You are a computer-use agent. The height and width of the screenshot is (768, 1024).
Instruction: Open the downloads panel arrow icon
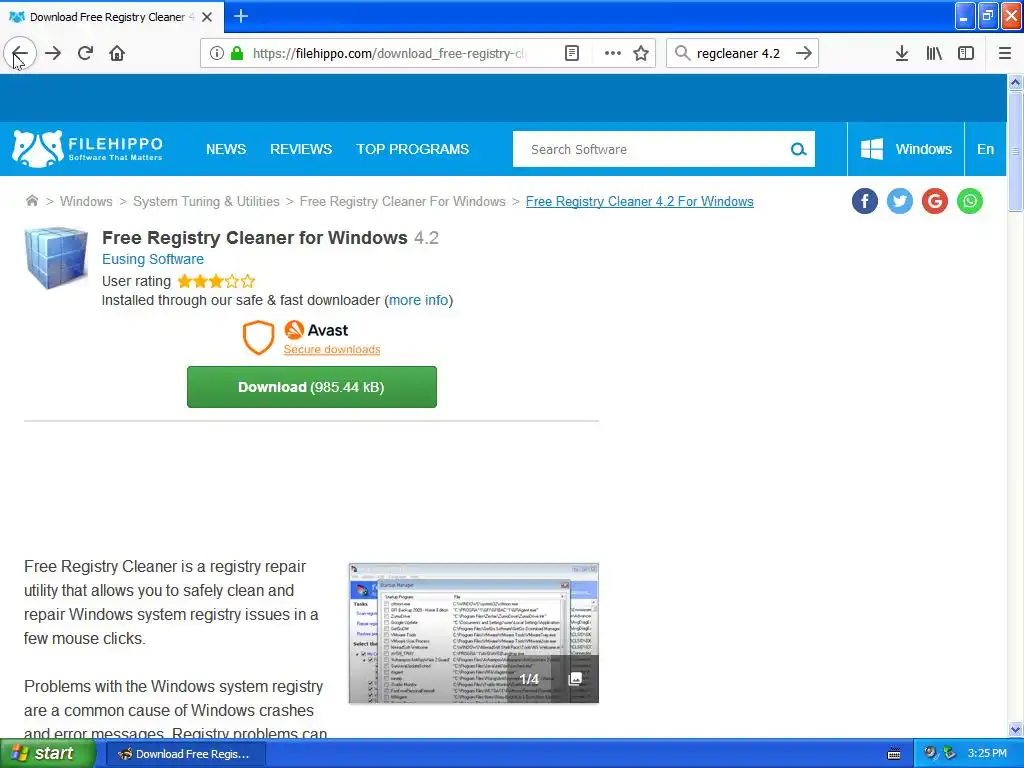coord(902,54)
